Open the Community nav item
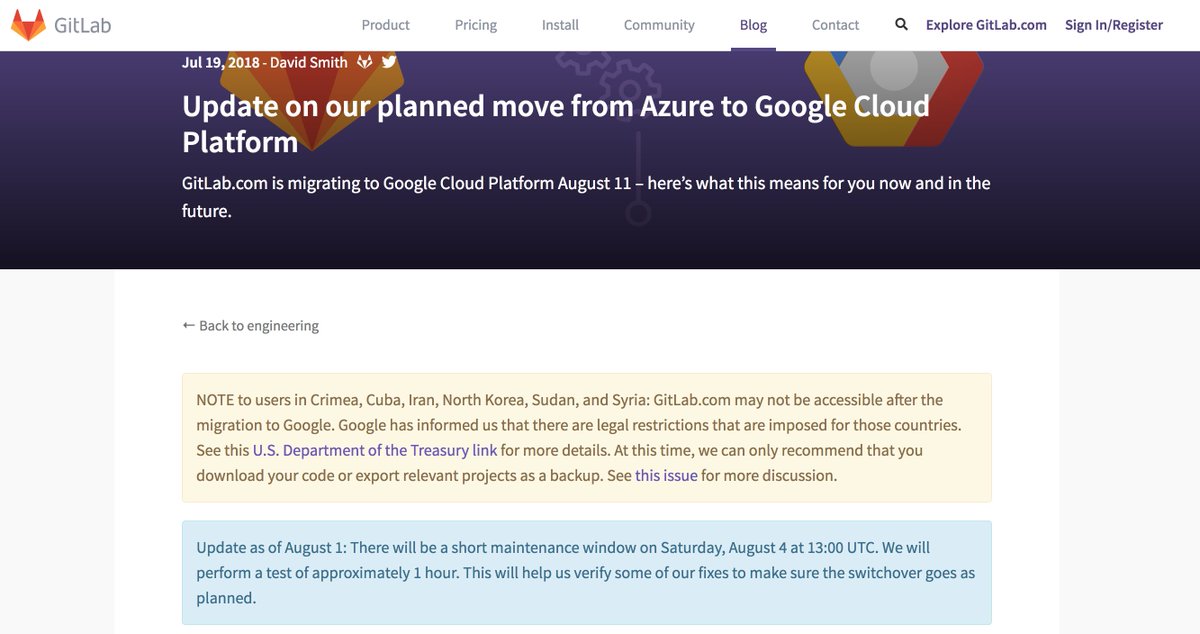 pos(659,25)
